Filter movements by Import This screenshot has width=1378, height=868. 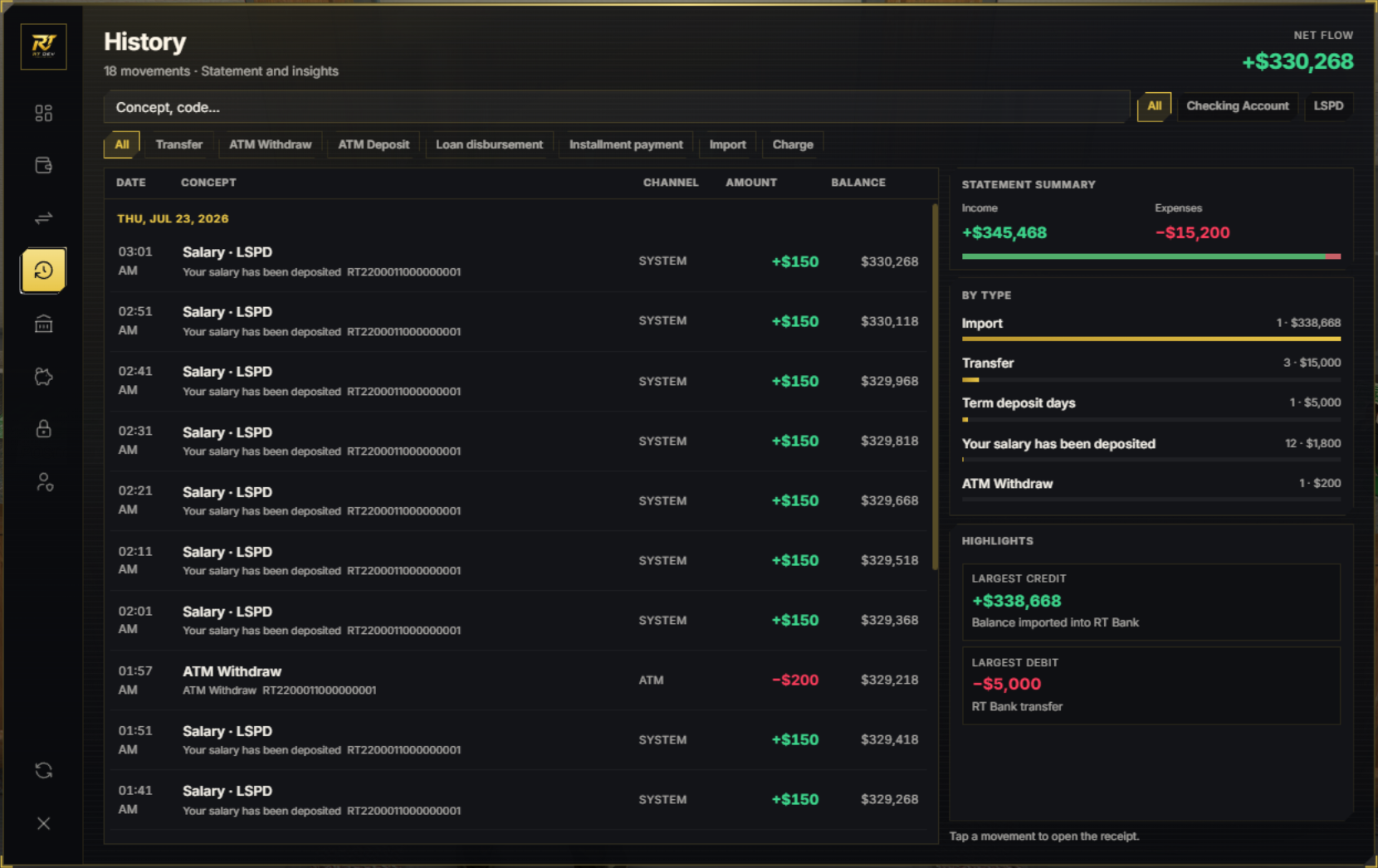point(727,144)
